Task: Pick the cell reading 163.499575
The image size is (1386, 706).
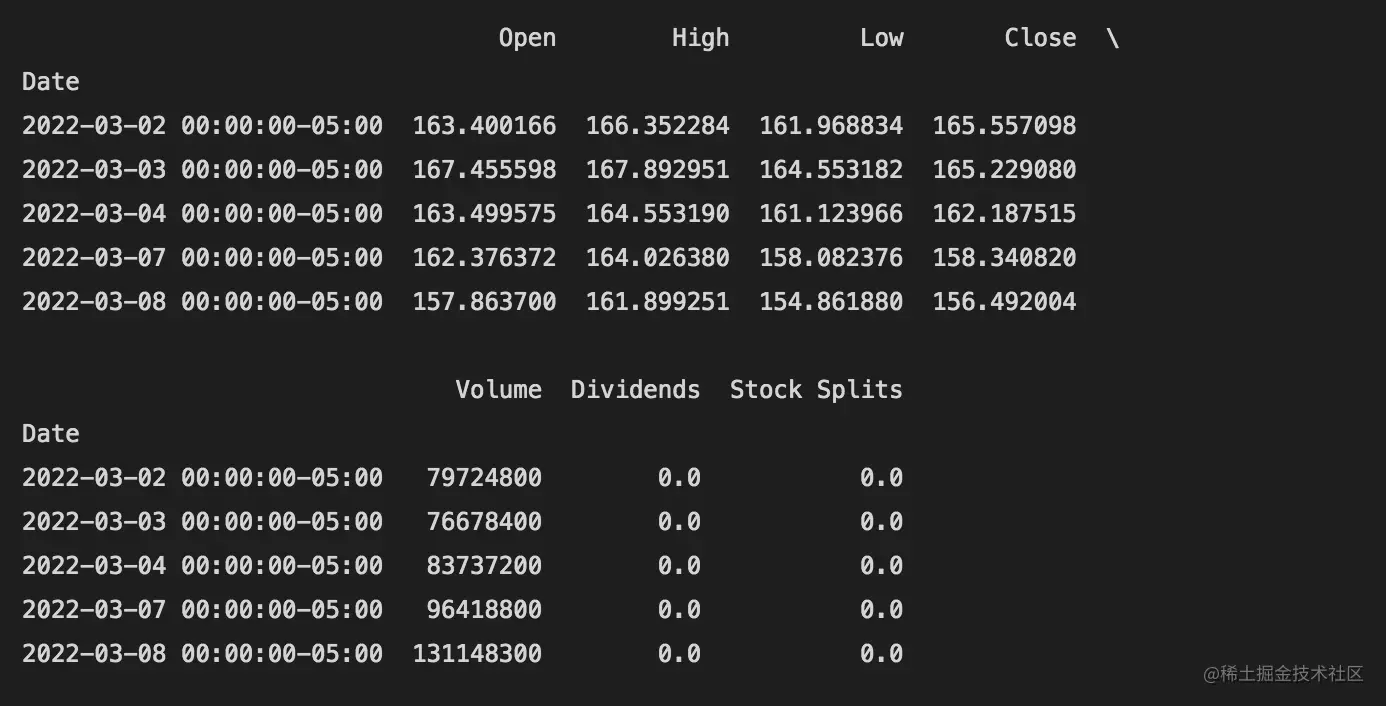Action: tap(484, 214)
